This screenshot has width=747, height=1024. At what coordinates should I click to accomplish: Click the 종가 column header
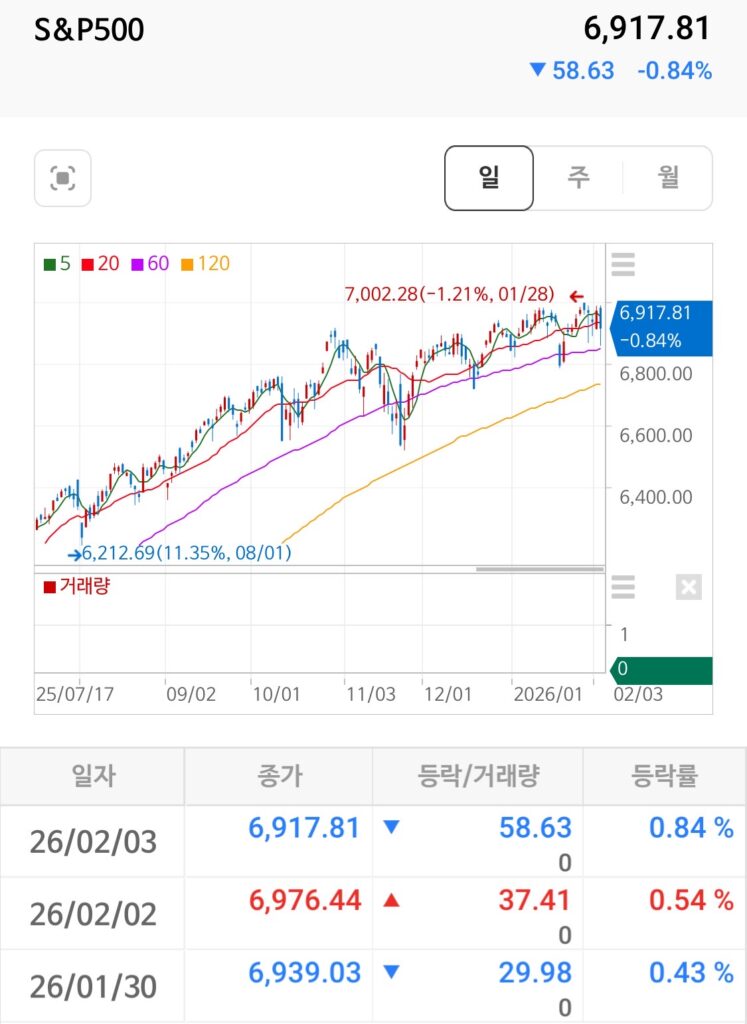pyautogui.click(x=278, y=775)
